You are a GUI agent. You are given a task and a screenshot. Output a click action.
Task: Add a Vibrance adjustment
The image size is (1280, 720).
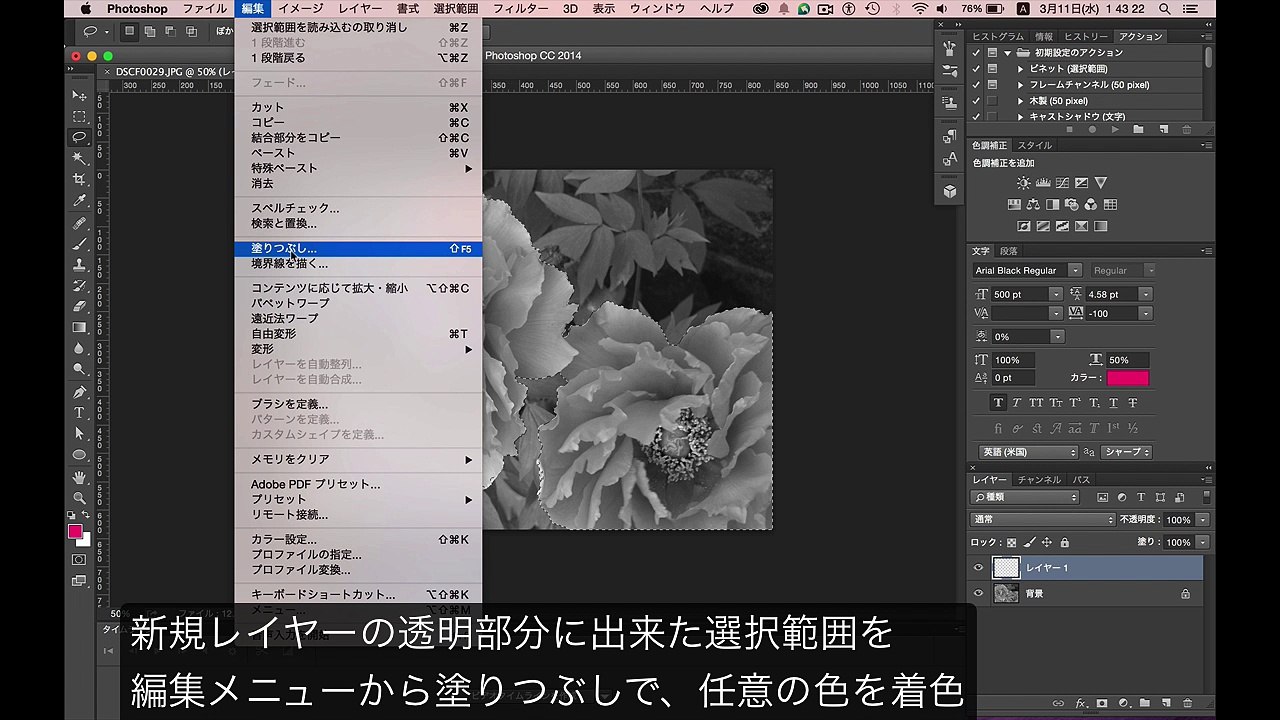click(1100, 183)
